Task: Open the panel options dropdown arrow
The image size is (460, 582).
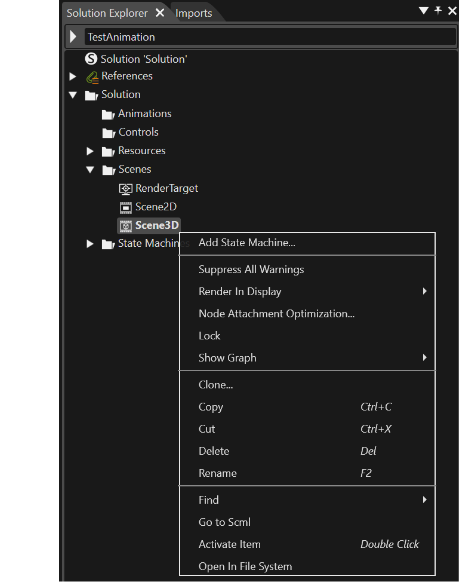Action: (424, 10)
